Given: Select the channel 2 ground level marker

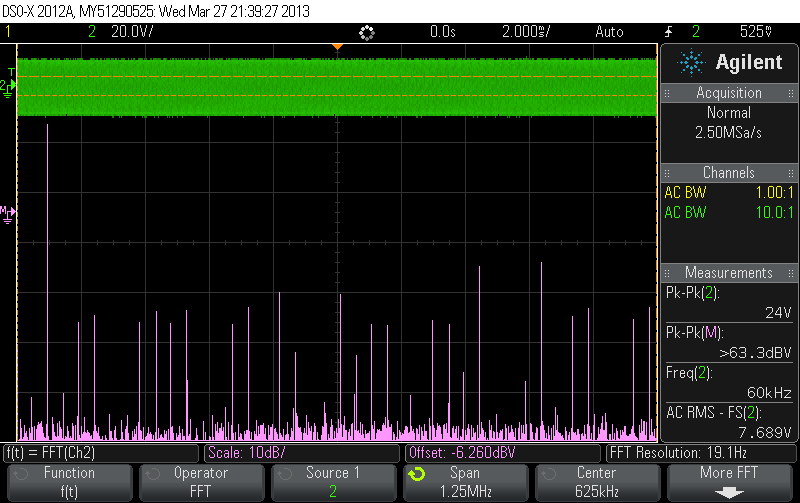Looking at the screenshot, I should (x=7, y=88).
